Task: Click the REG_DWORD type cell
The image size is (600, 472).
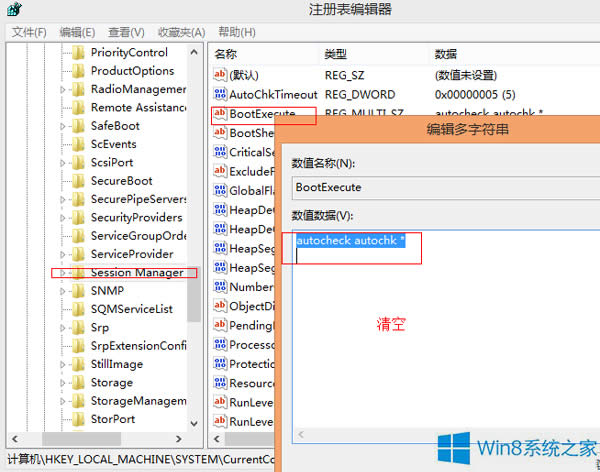Action: 360,95
